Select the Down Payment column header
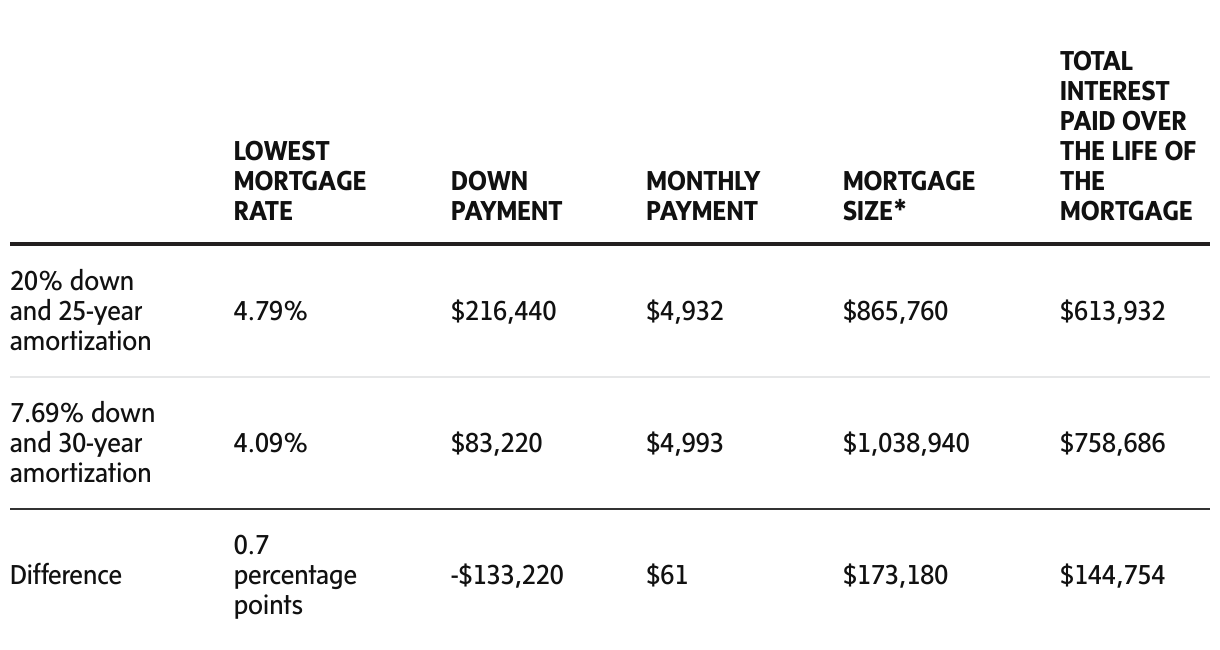The height and width of the screenshot is (650, 1220). coord(506,196)
